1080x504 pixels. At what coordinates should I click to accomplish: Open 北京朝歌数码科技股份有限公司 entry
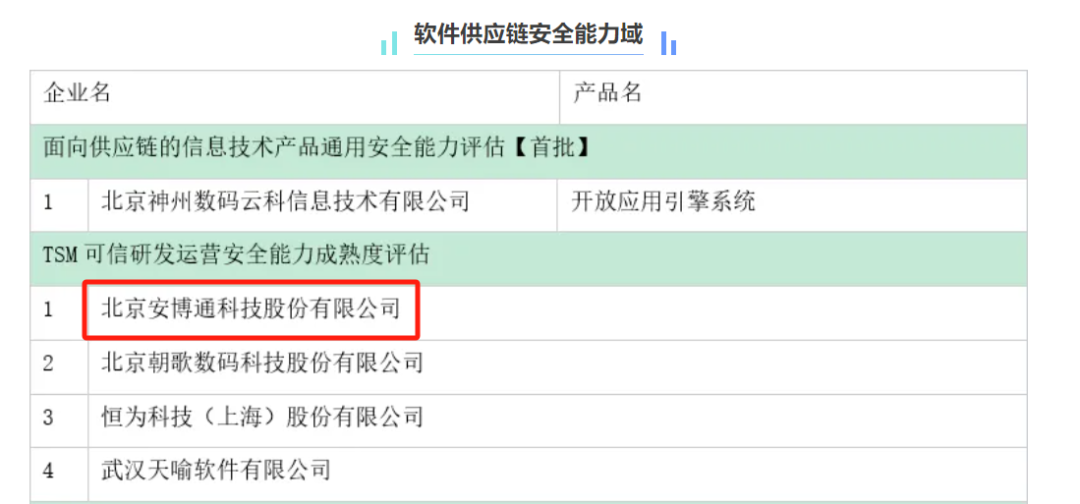pyautogui.click(x=262, y=363)
